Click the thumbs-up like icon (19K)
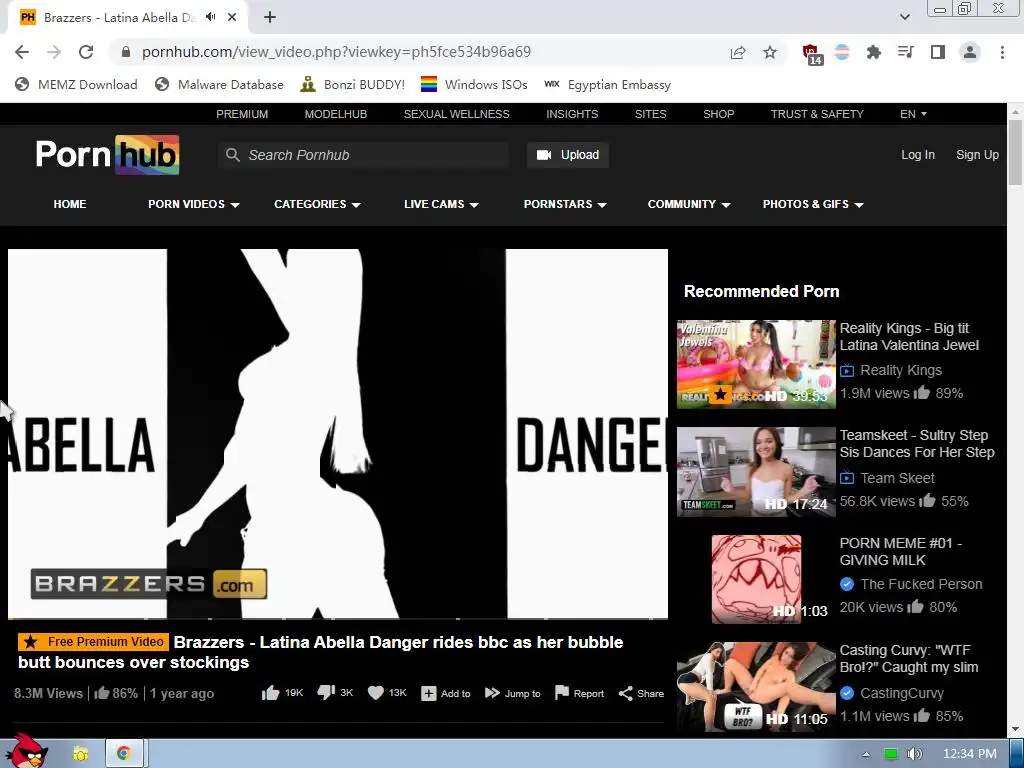 270,693
